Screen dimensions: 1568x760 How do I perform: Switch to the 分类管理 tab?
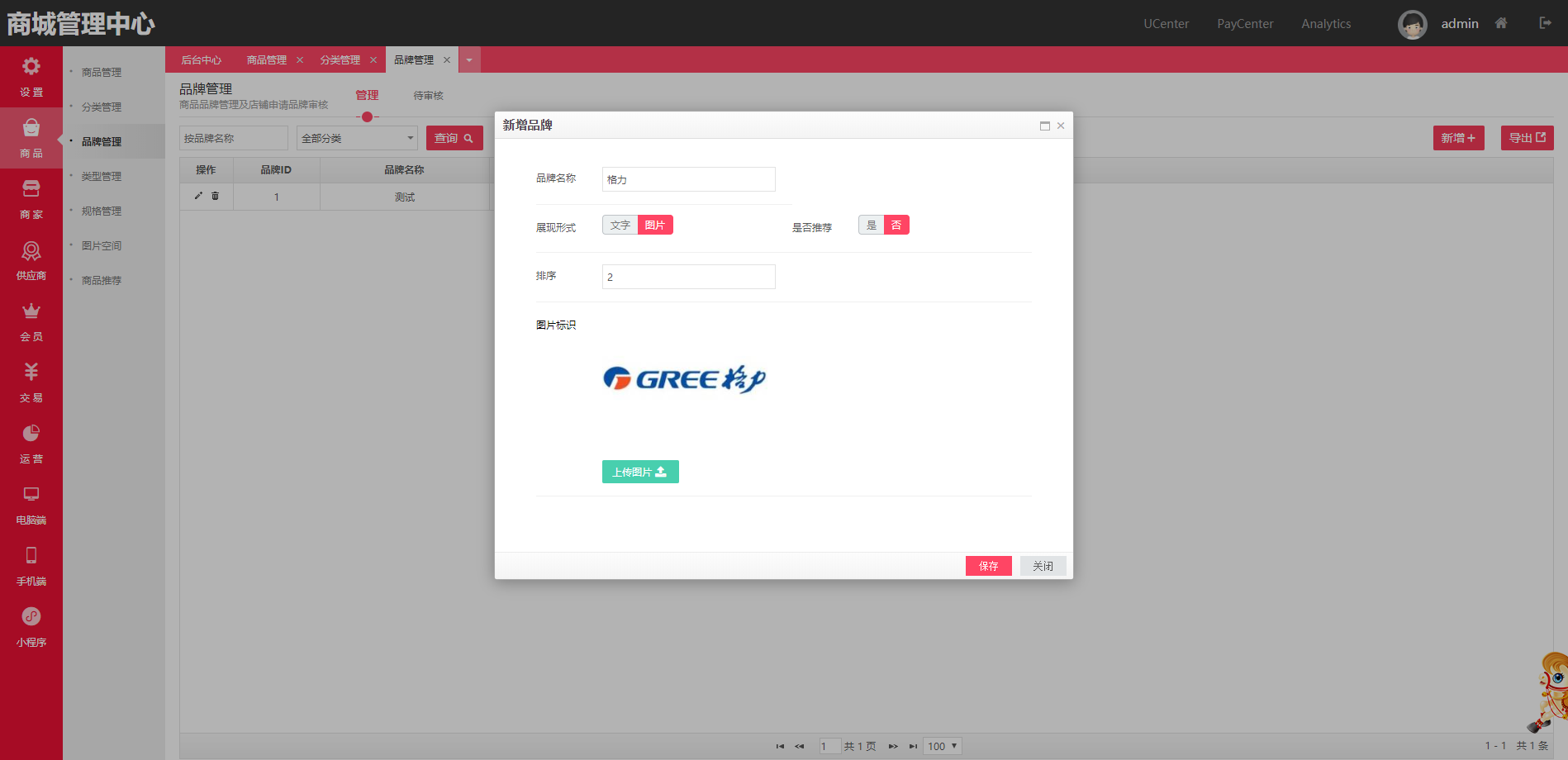[x=340, y=59]
